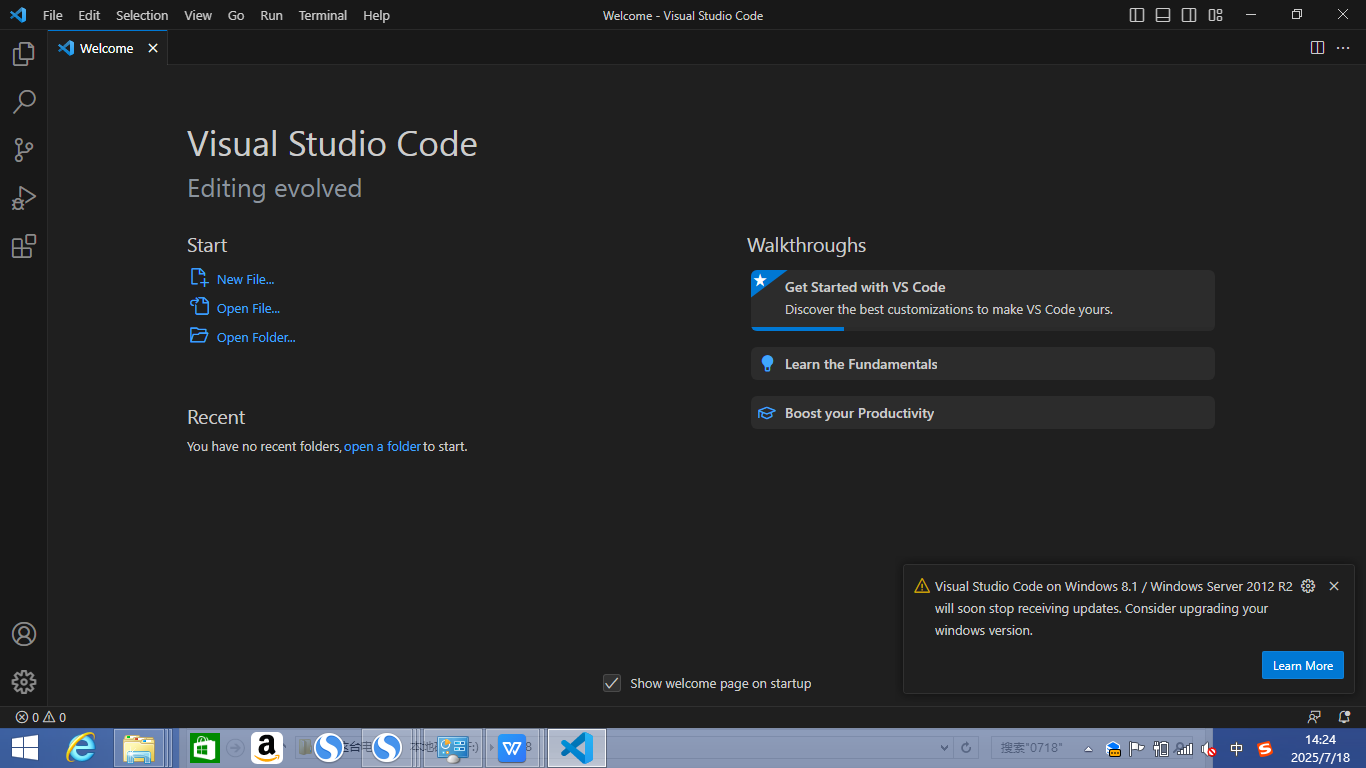Viewport: 1366px width, 768px height.
Task: Open feedback icon in status bar
Action: tap(1314, 717)
